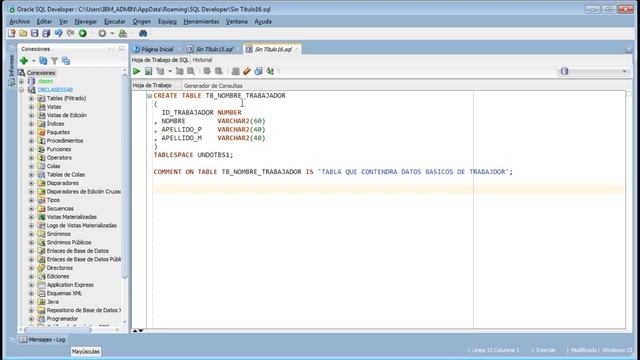Click the New file icon in main toolbar
The height and width of the screenshot is (360, 640).
[11, 33]
